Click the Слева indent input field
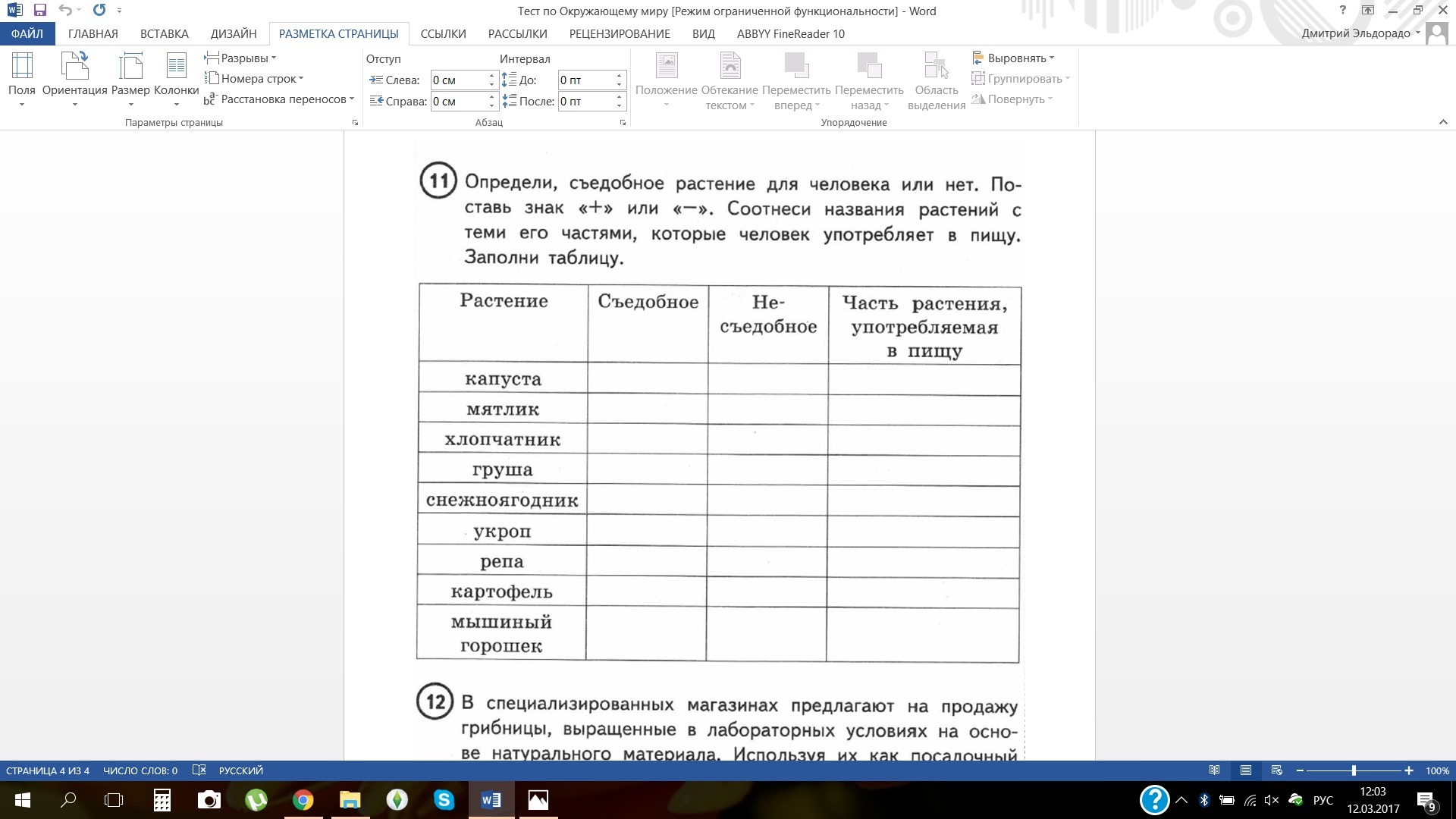This screenshot has width=1456, height=819. coord(458,80)
